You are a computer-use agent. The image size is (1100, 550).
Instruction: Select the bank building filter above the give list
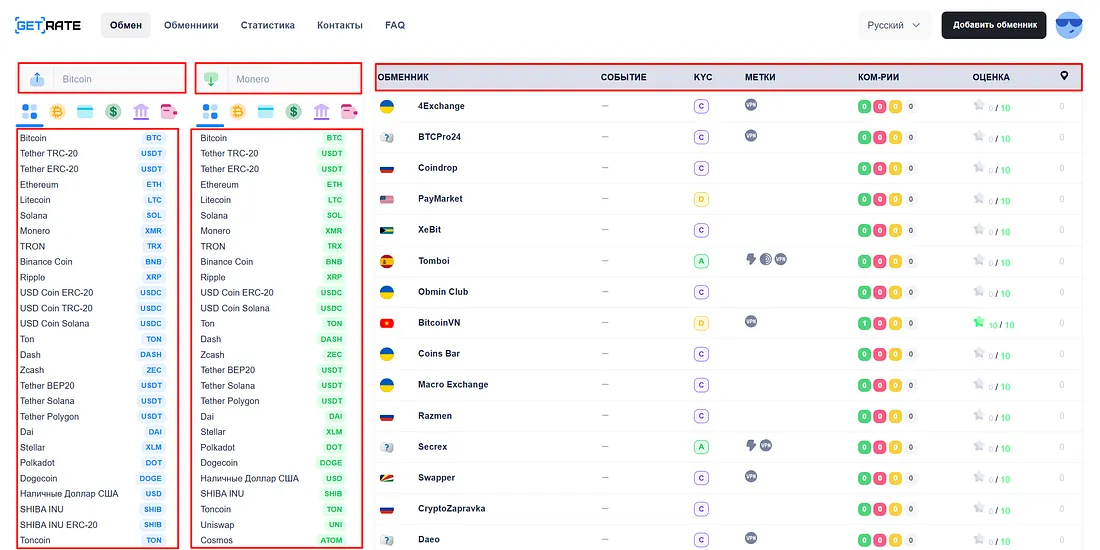141,111
